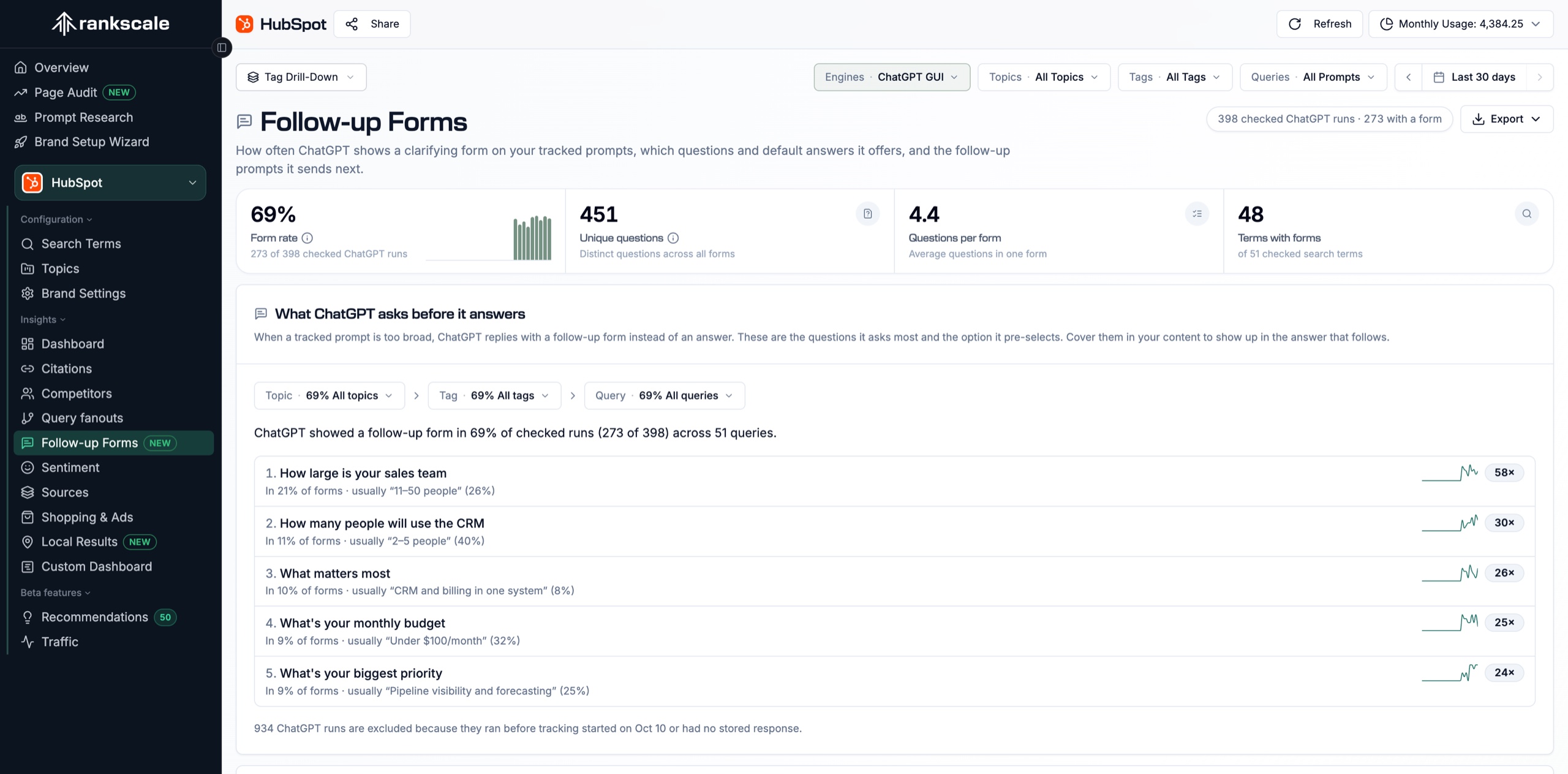Open Tag 69% All tags dropdown
Image resolution: width=1568 pixels, height=774 pixels.
494,396
